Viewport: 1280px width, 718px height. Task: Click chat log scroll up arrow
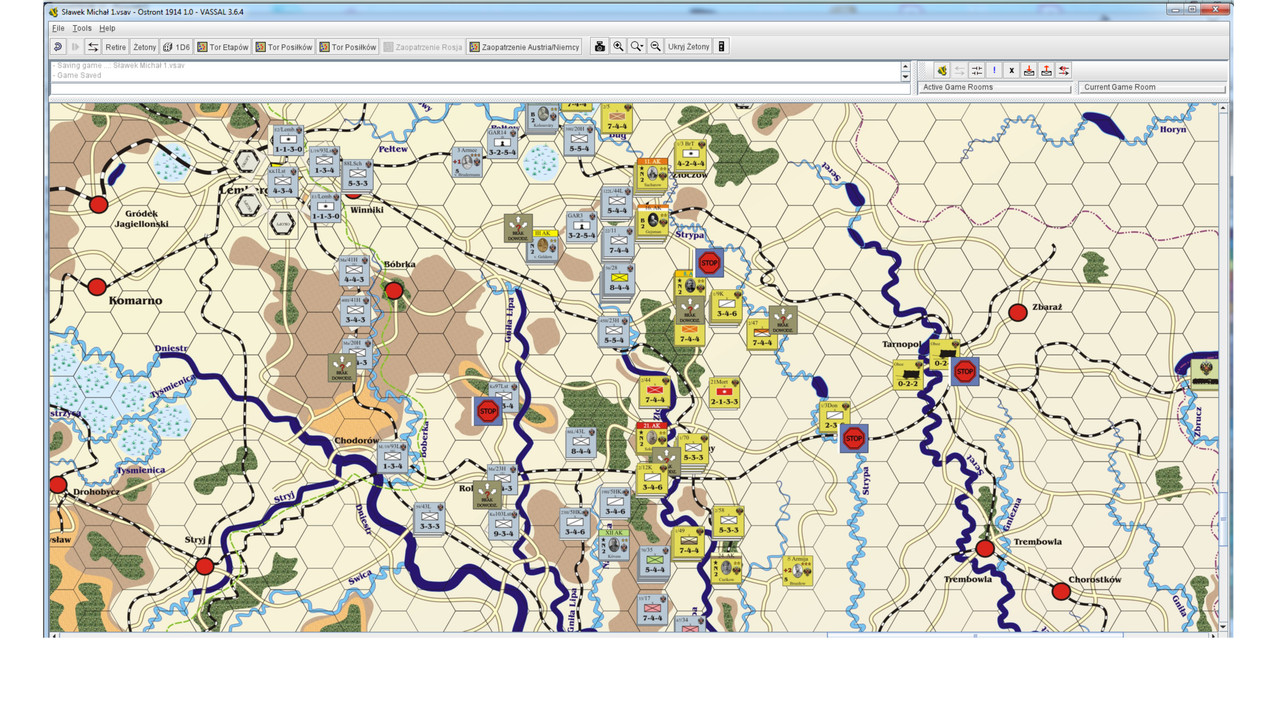point(906,65)
